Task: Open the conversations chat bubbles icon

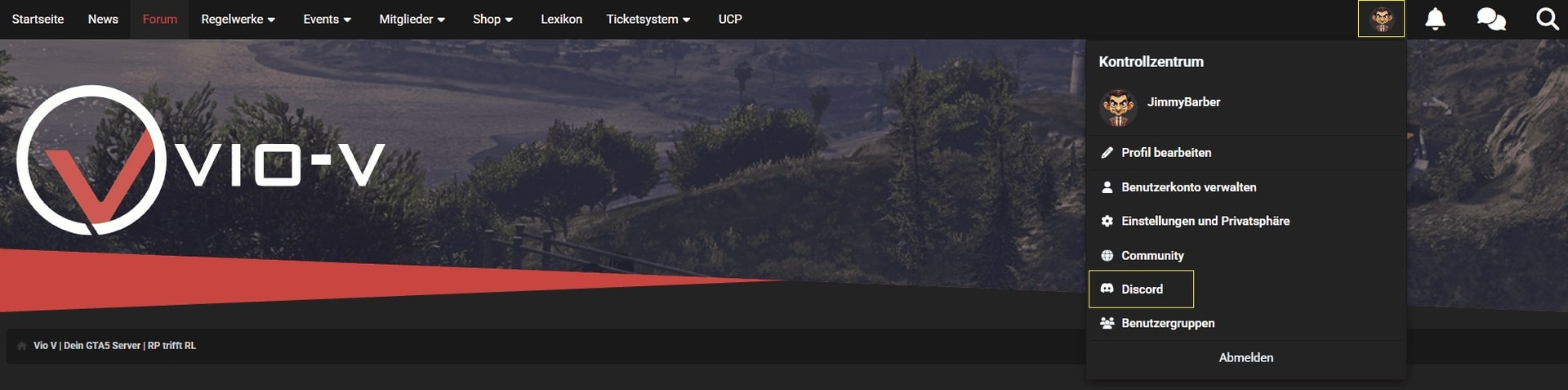Action: click(1491, 19)
